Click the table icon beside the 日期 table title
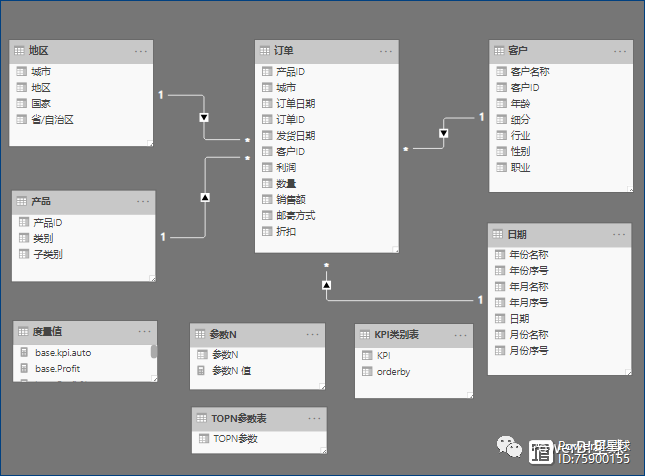645x476 pixels. click(x=498, y=234)
